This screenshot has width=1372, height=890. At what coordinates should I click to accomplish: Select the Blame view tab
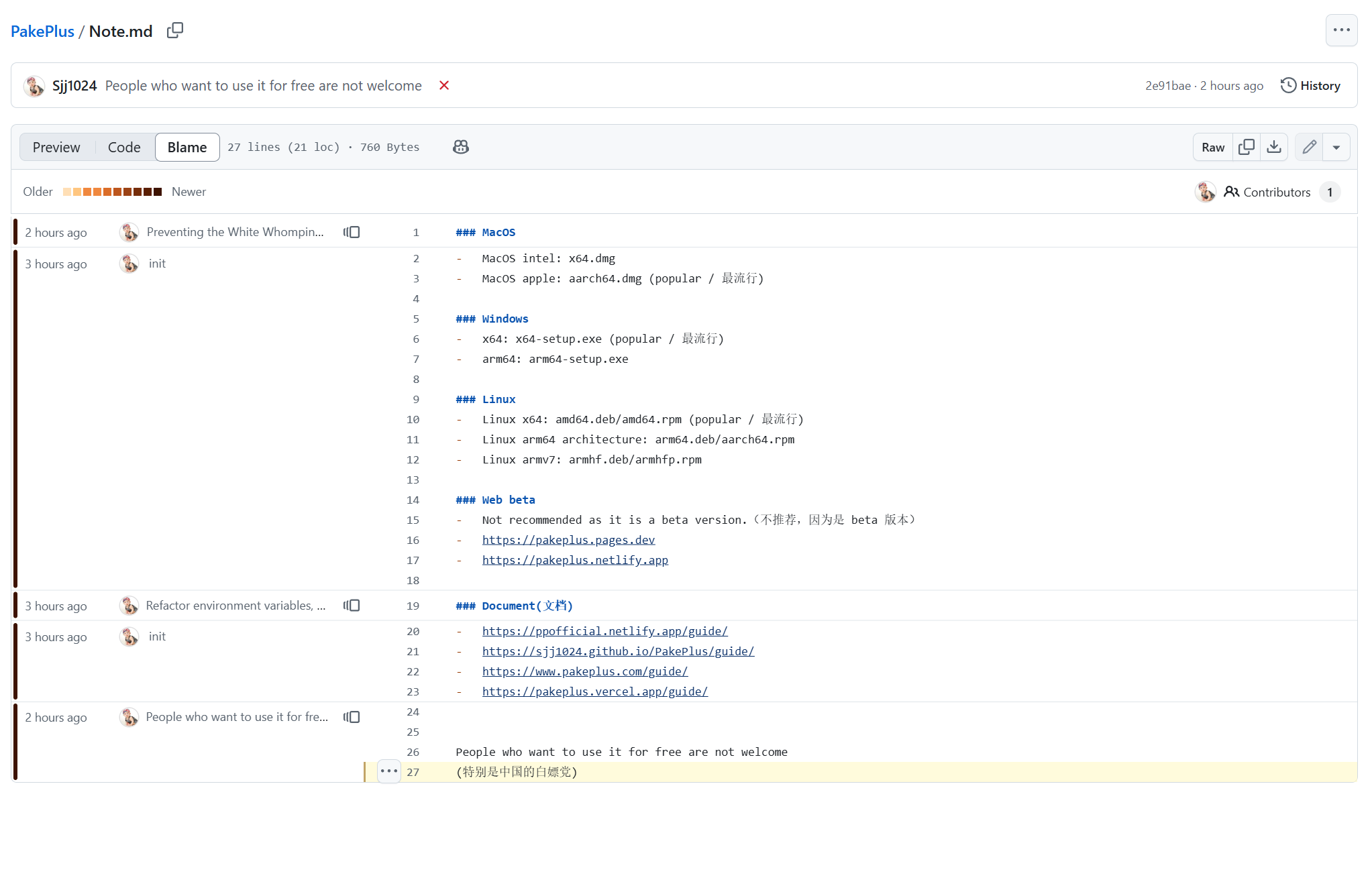187,147
